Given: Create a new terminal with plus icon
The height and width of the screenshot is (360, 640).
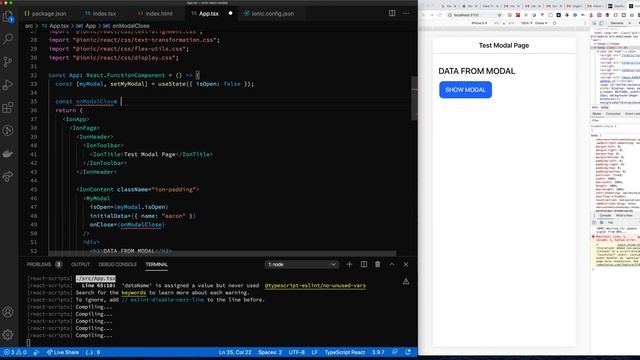Looking at the screenshot, I should (x=349, y=264).
